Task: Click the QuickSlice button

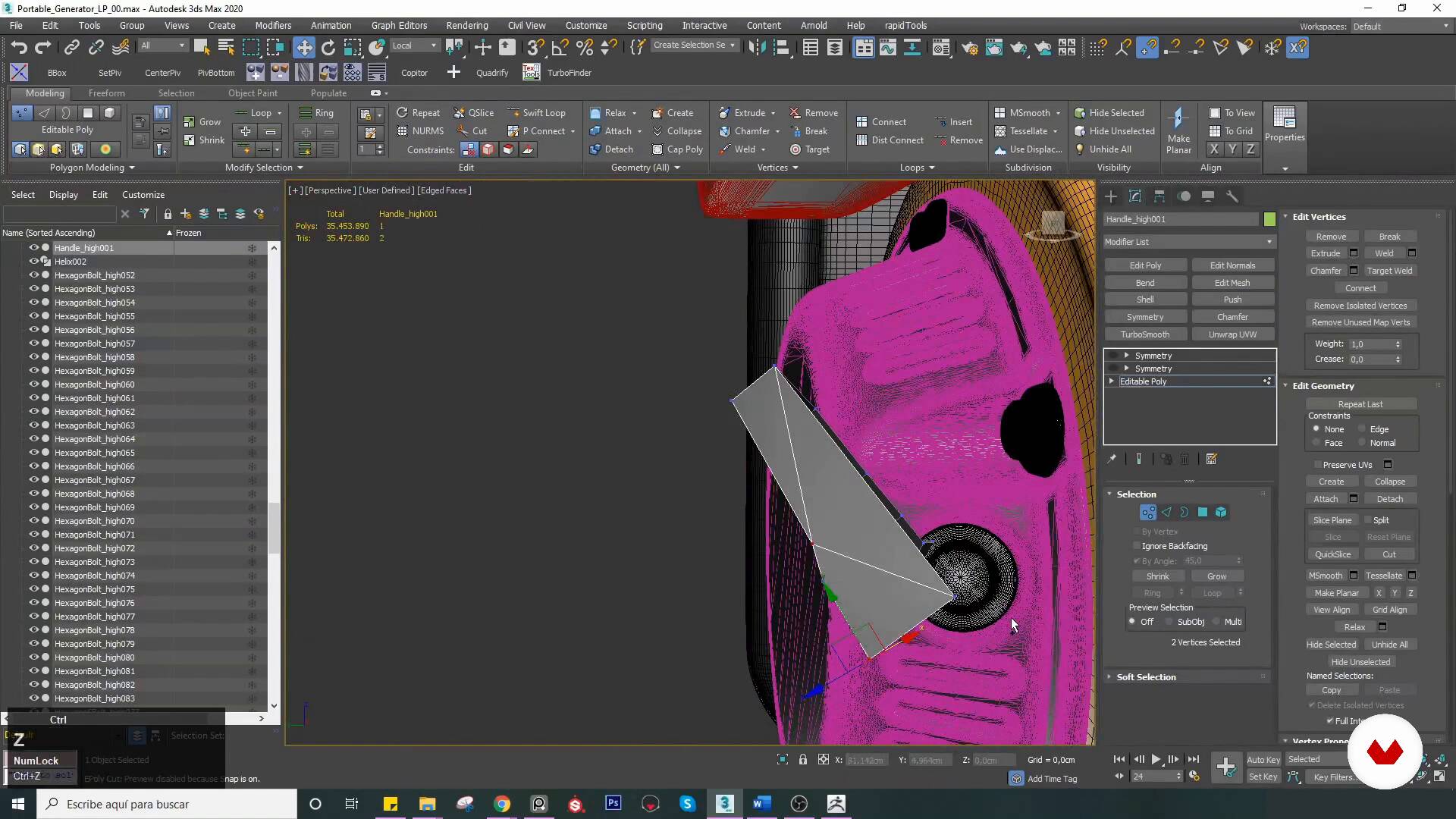Action: pos(1332,554)
